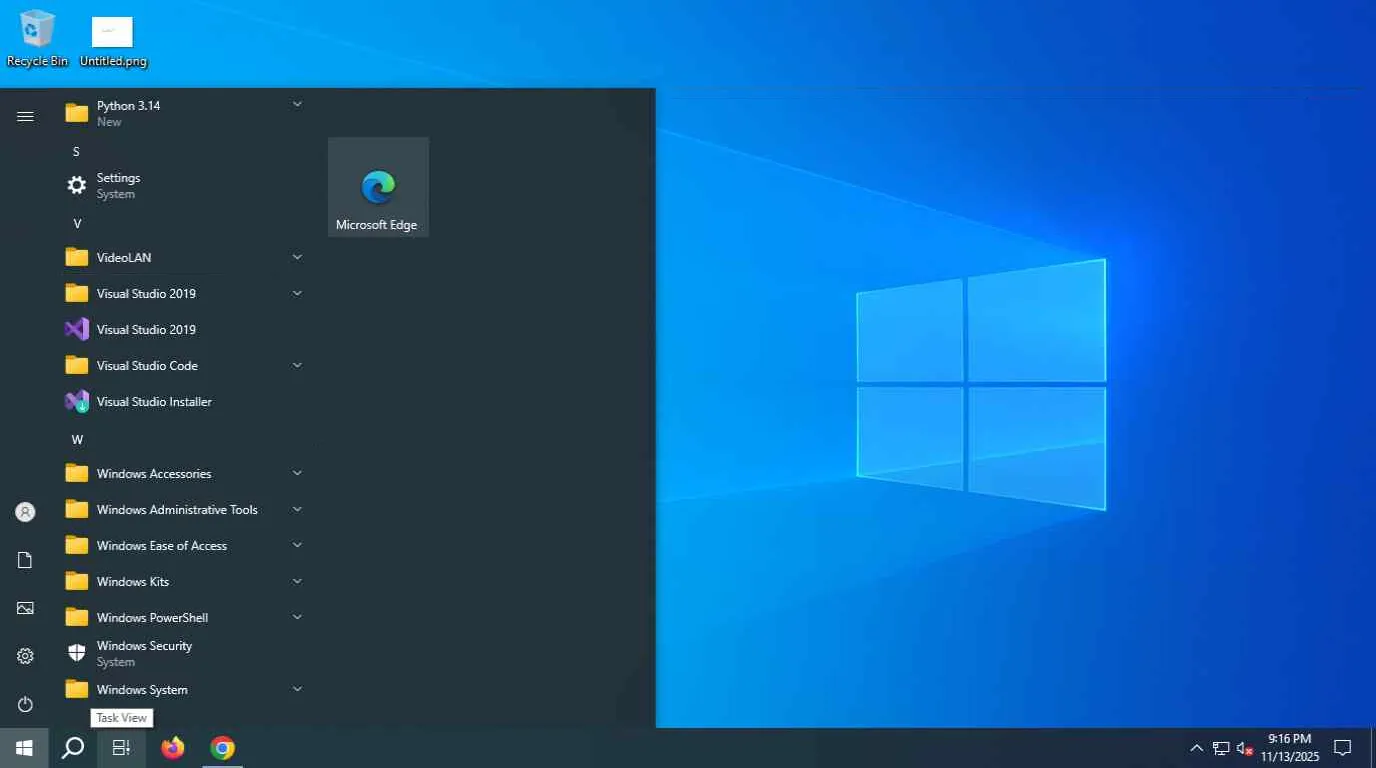Image resolution: width=1376 pixels, height=768 pixels.
Task: Expand the Windows Accessories folder
Action: (x=185, y=473)
